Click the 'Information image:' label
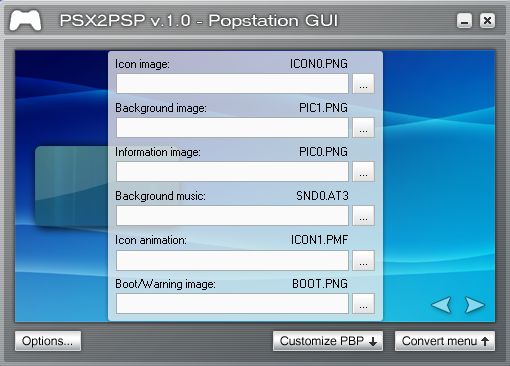Image resolution: width=510 pixels, height=366 pixels. pos(158,152)
